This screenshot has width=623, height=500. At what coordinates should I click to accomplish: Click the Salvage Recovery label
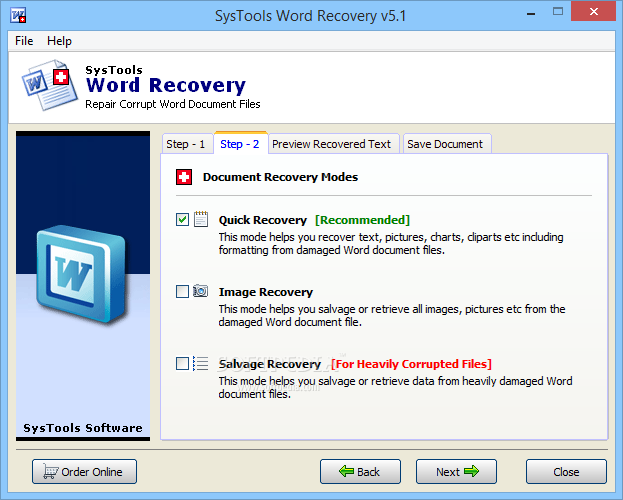pos(269,364)
